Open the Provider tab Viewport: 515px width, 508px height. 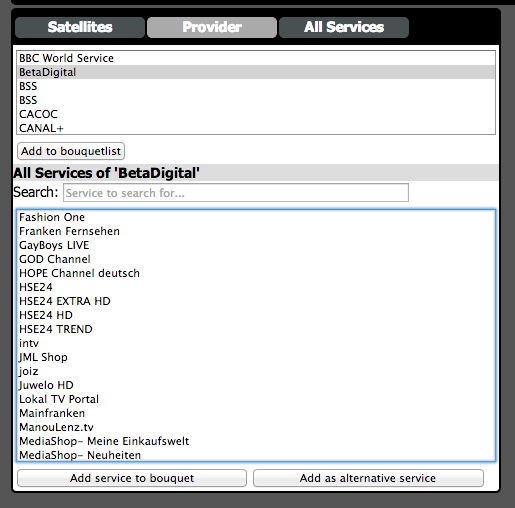click(212, 27)
